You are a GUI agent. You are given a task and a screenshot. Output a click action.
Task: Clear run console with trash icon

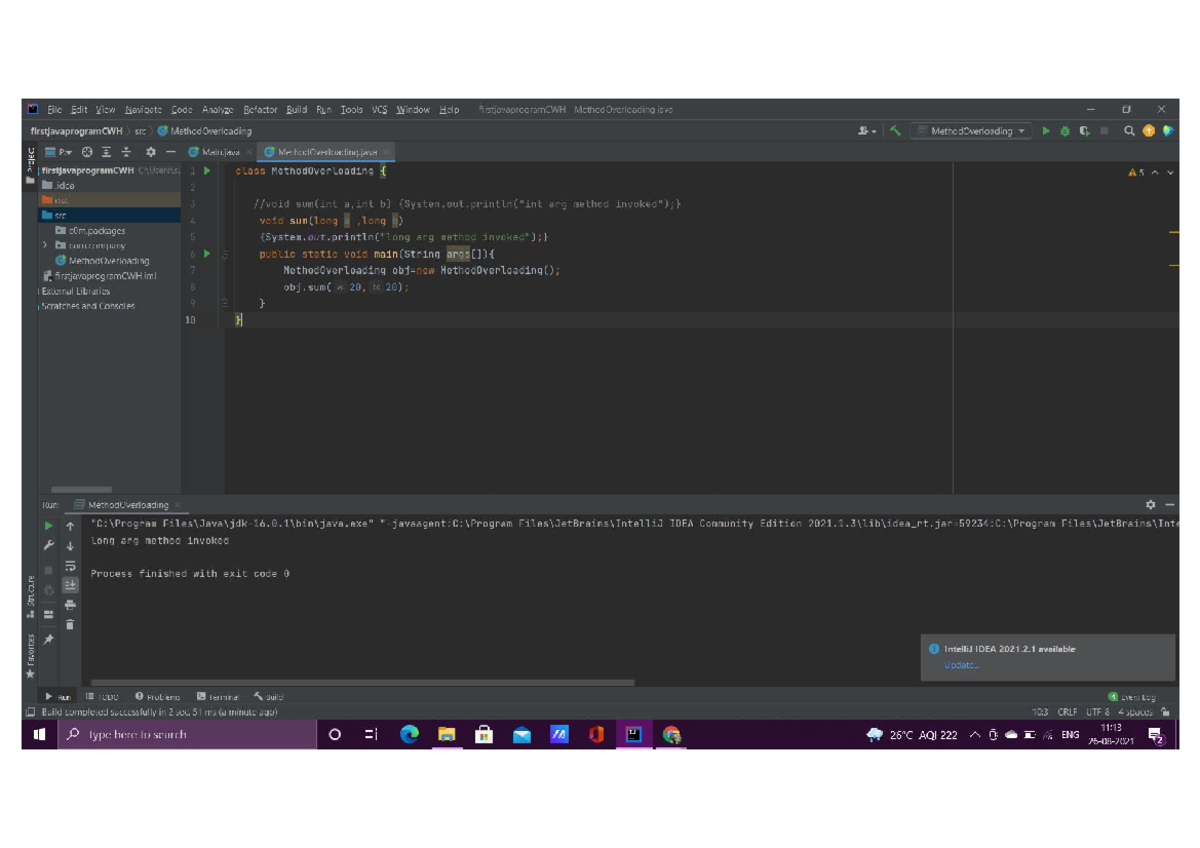[x=70, y=624]
